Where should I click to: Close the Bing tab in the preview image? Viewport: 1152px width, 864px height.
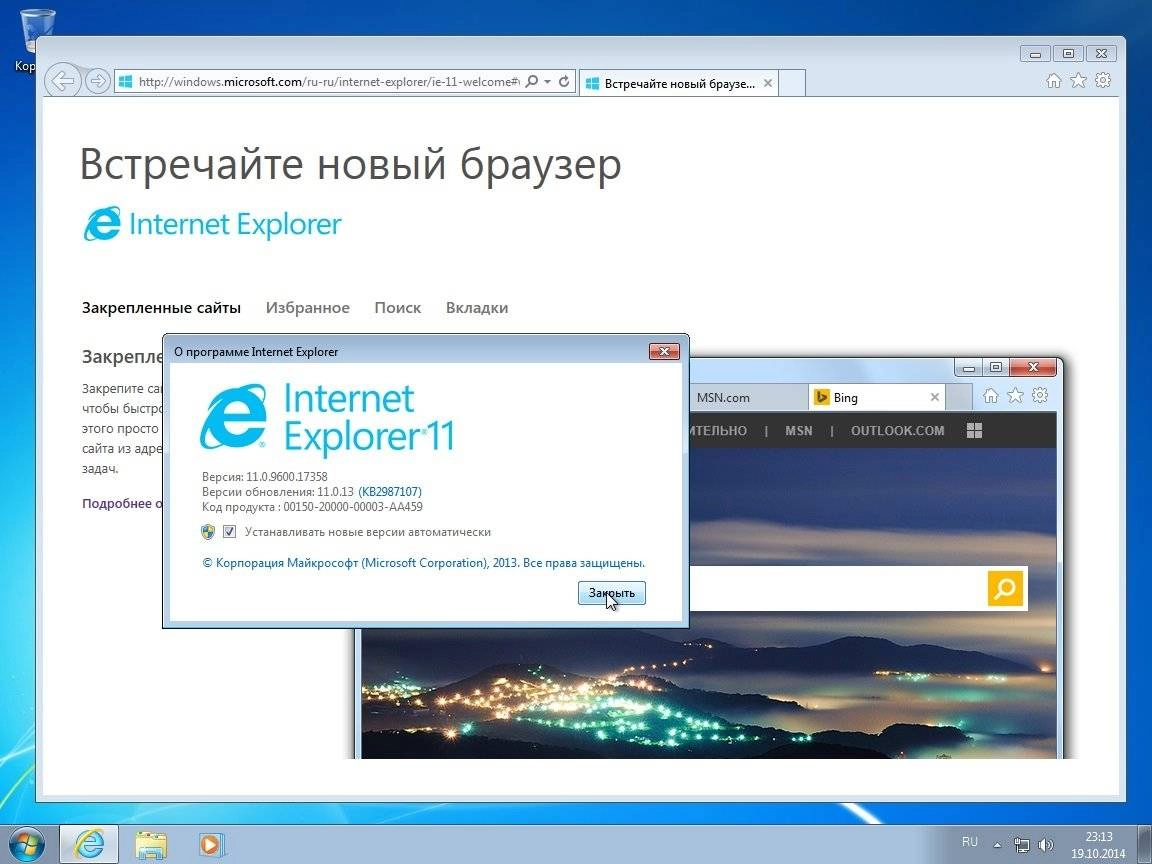point(935,397)
